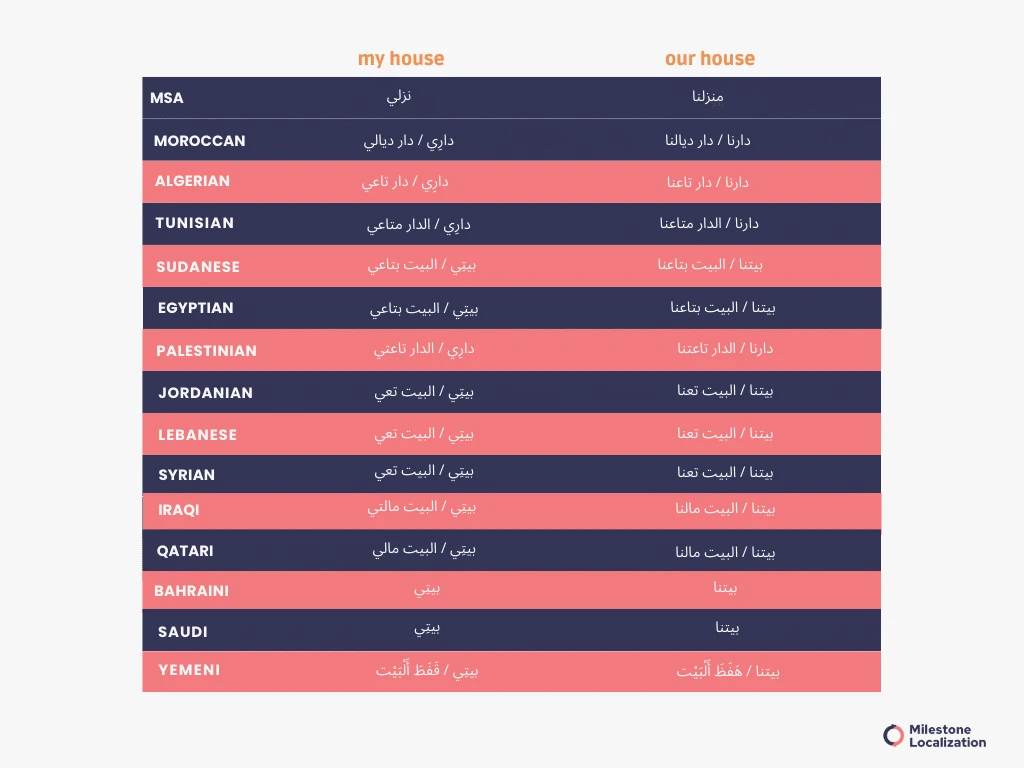Click the Milestone Localization brand text
1024x768 pixels.
[947, 736]
